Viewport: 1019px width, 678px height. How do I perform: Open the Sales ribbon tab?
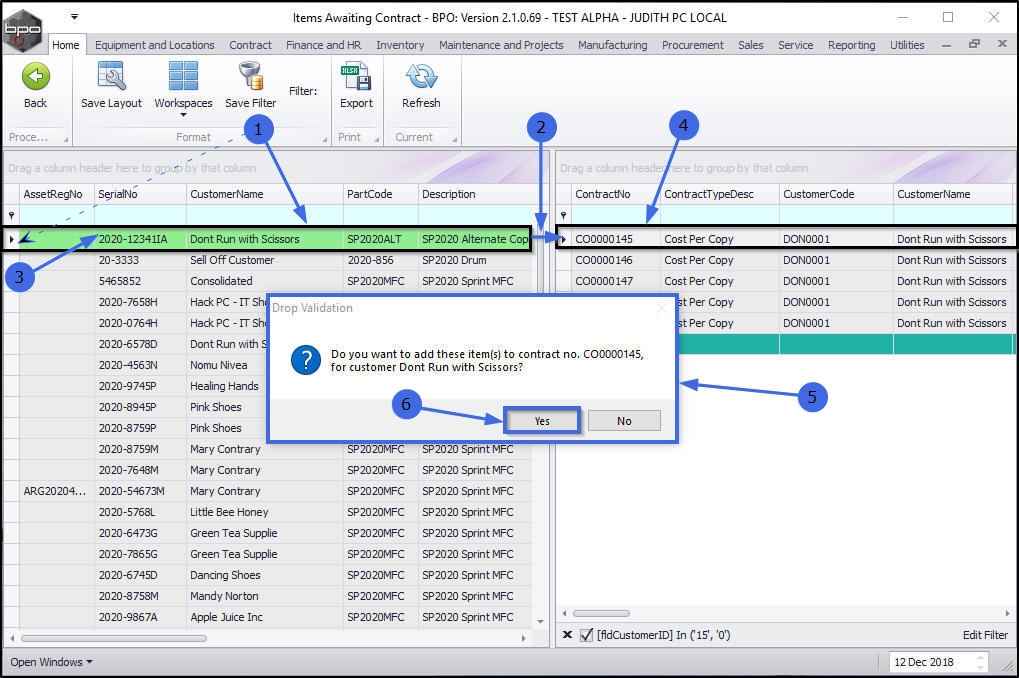pyautogui.click(x=751, y=45)
